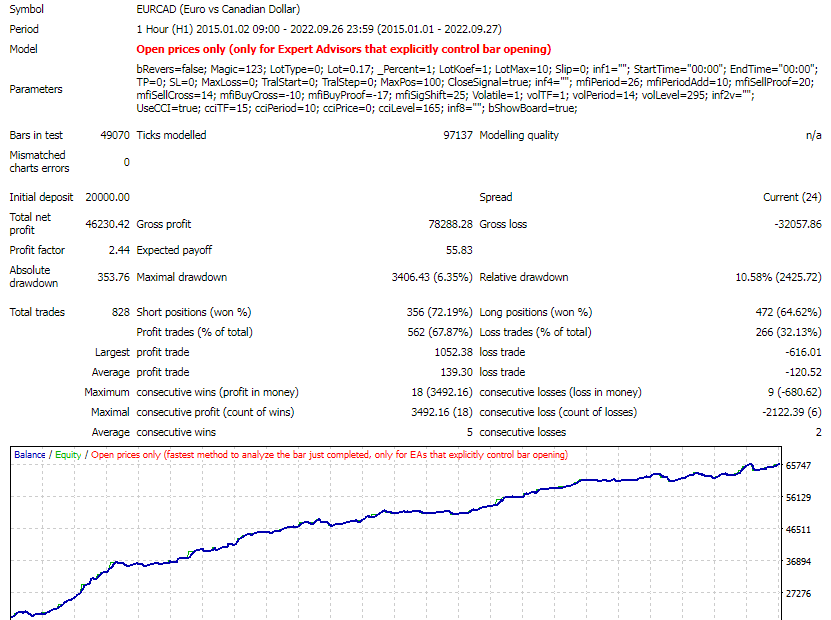Select Total net profit value 46230.42
The height and width of the screenshot is (620, 831).
click(x=107, y=224)
